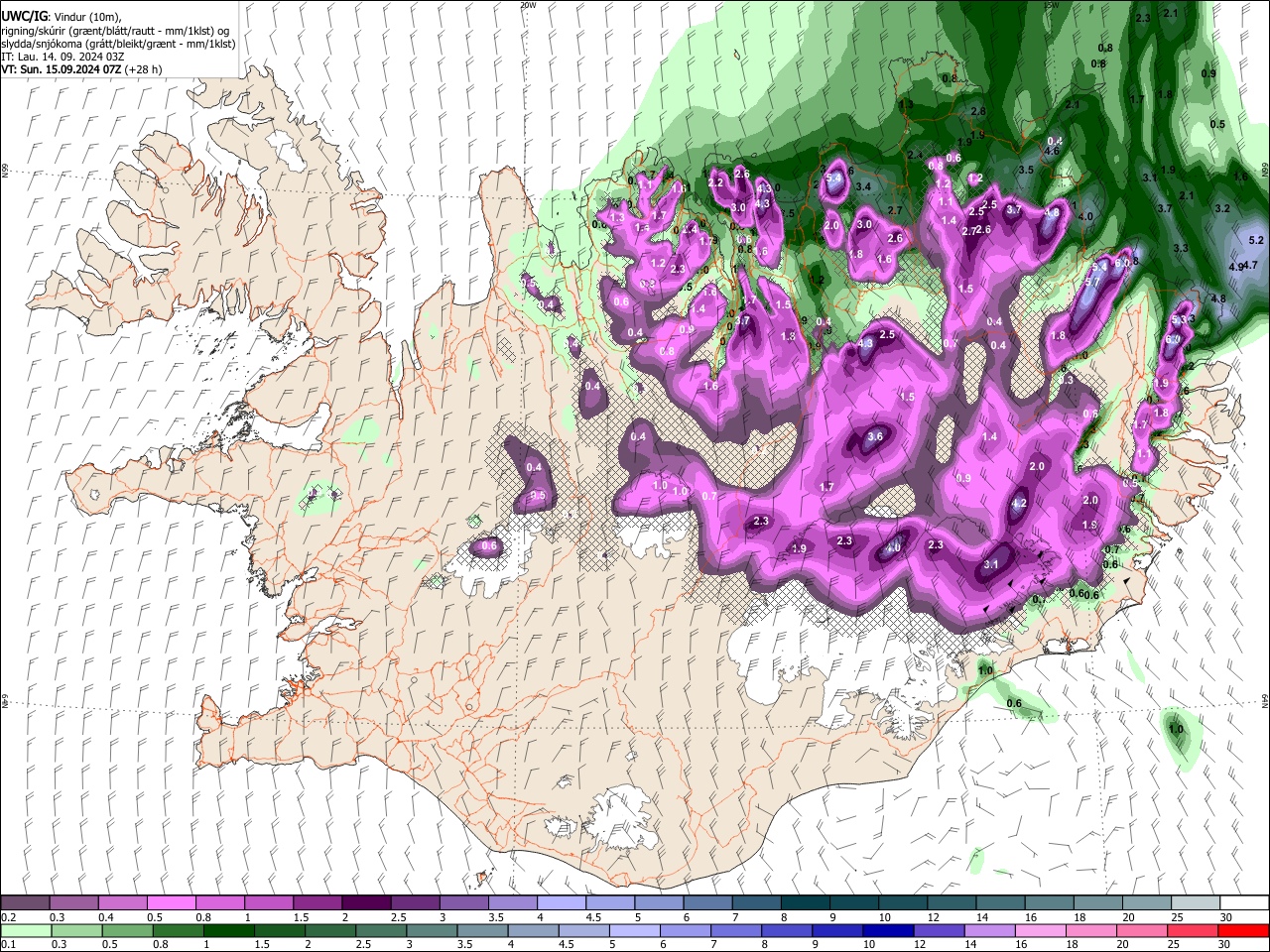
Task: Click the 0.2 label in the upper legend row
Action: pos(8,917)
